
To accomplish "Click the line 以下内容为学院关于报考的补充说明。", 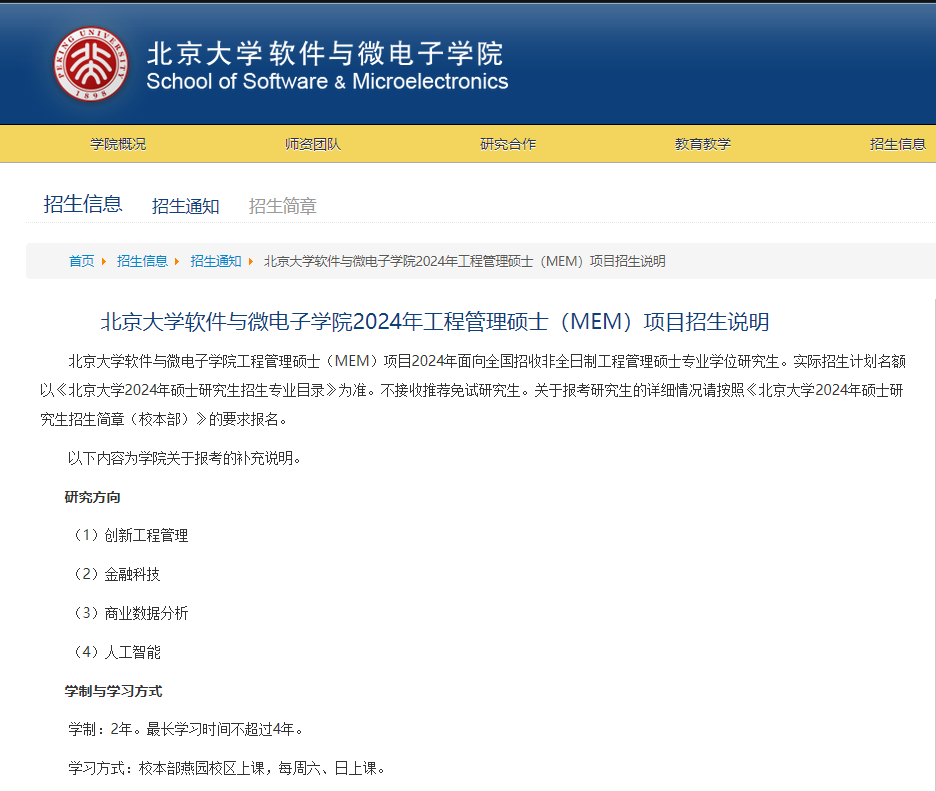I will point(184,458).
